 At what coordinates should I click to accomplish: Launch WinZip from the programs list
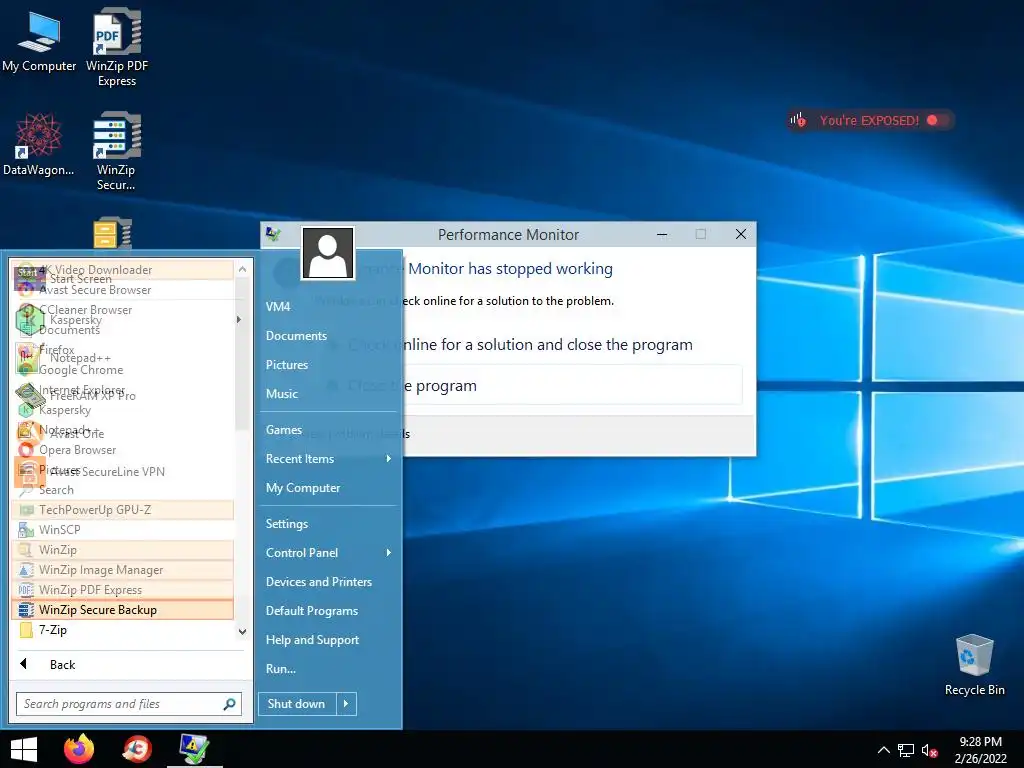[x=123, y=550]
